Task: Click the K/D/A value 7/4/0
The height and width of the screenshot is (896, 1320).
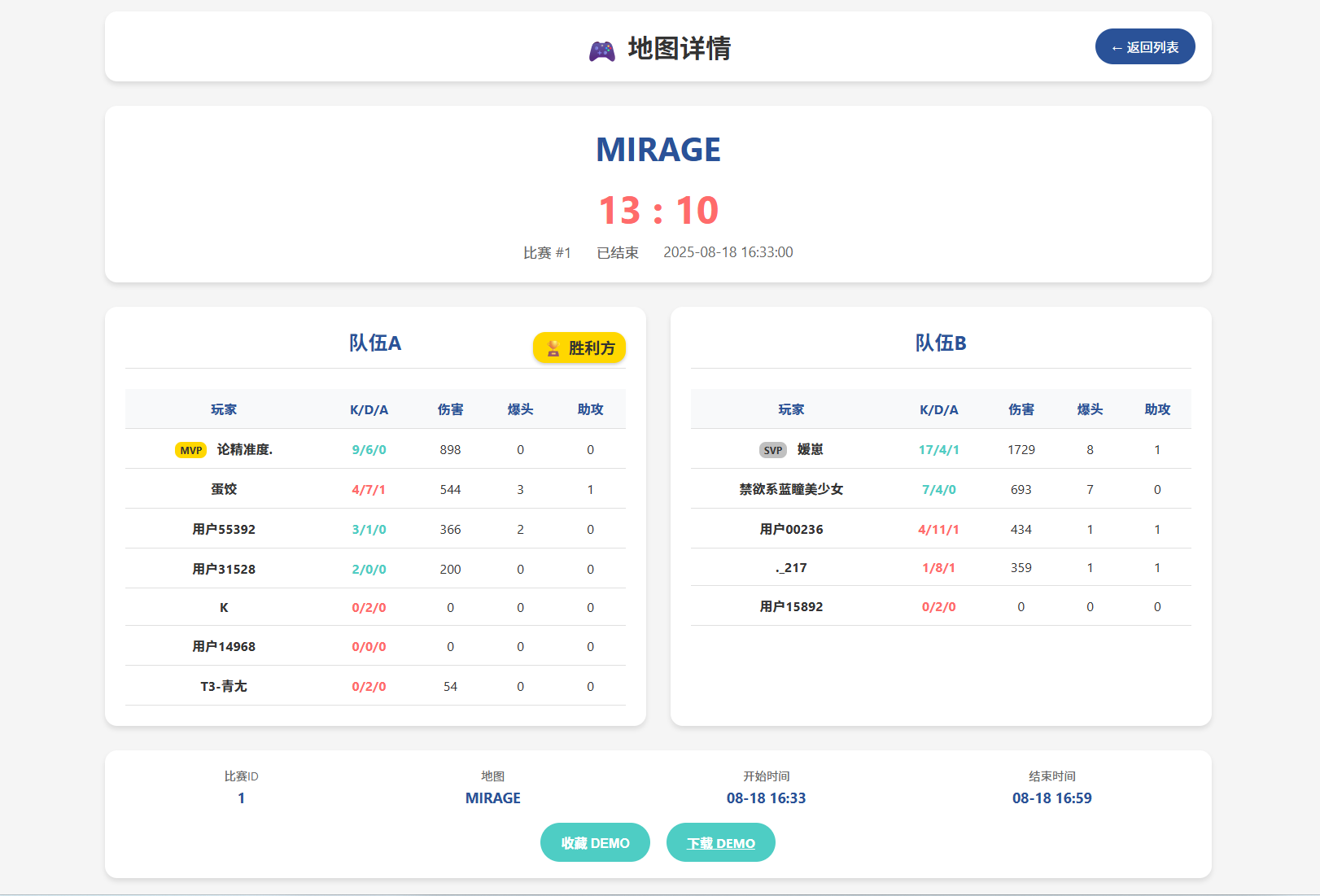Action: 939,489
